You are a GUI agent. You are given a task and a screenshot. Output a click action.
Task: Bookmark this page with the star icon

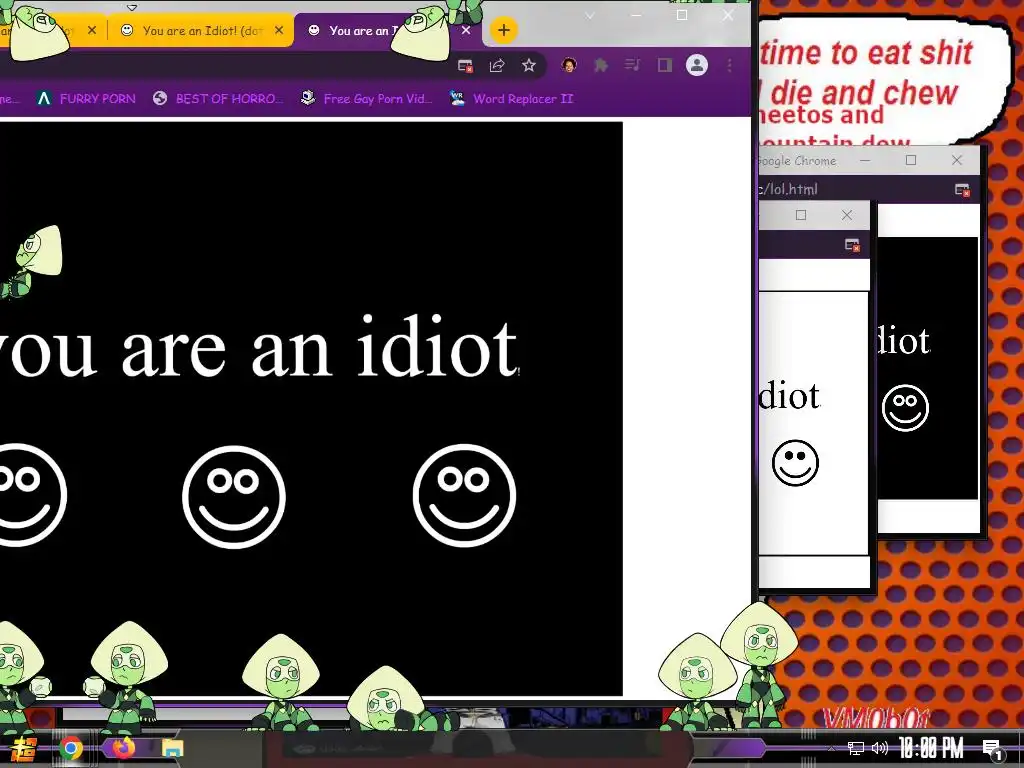(x=529, y=65)
